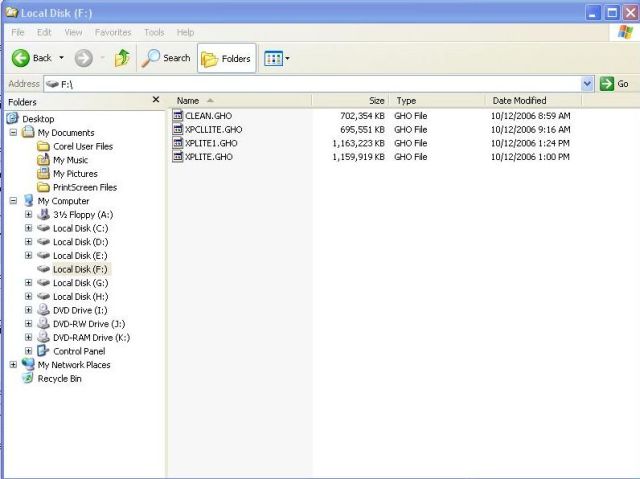This screenshot has width=640, height=479.
Task: Open the File menu
Action: [x=18, y=32]
